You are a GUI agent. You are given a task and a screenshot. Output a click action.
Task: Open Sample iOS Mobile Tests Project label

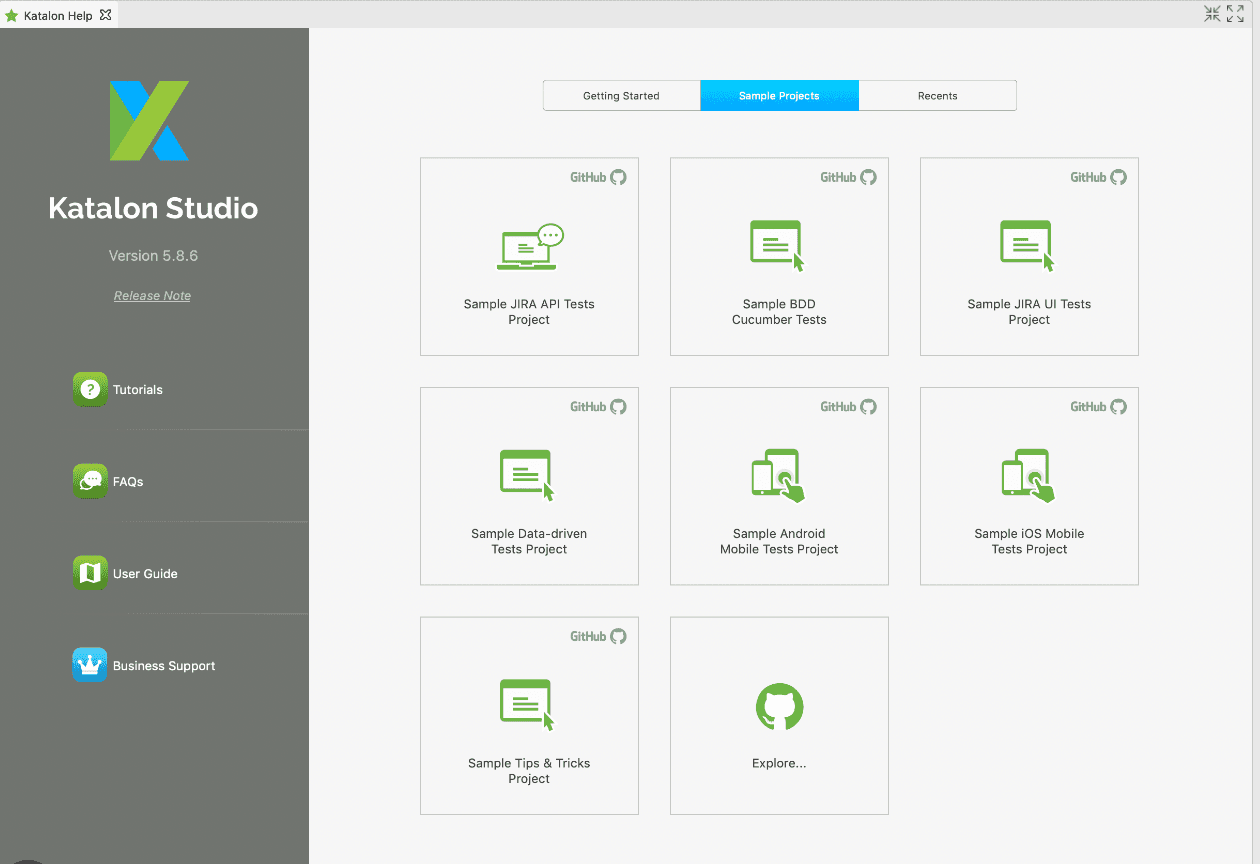coord(1029,541)
